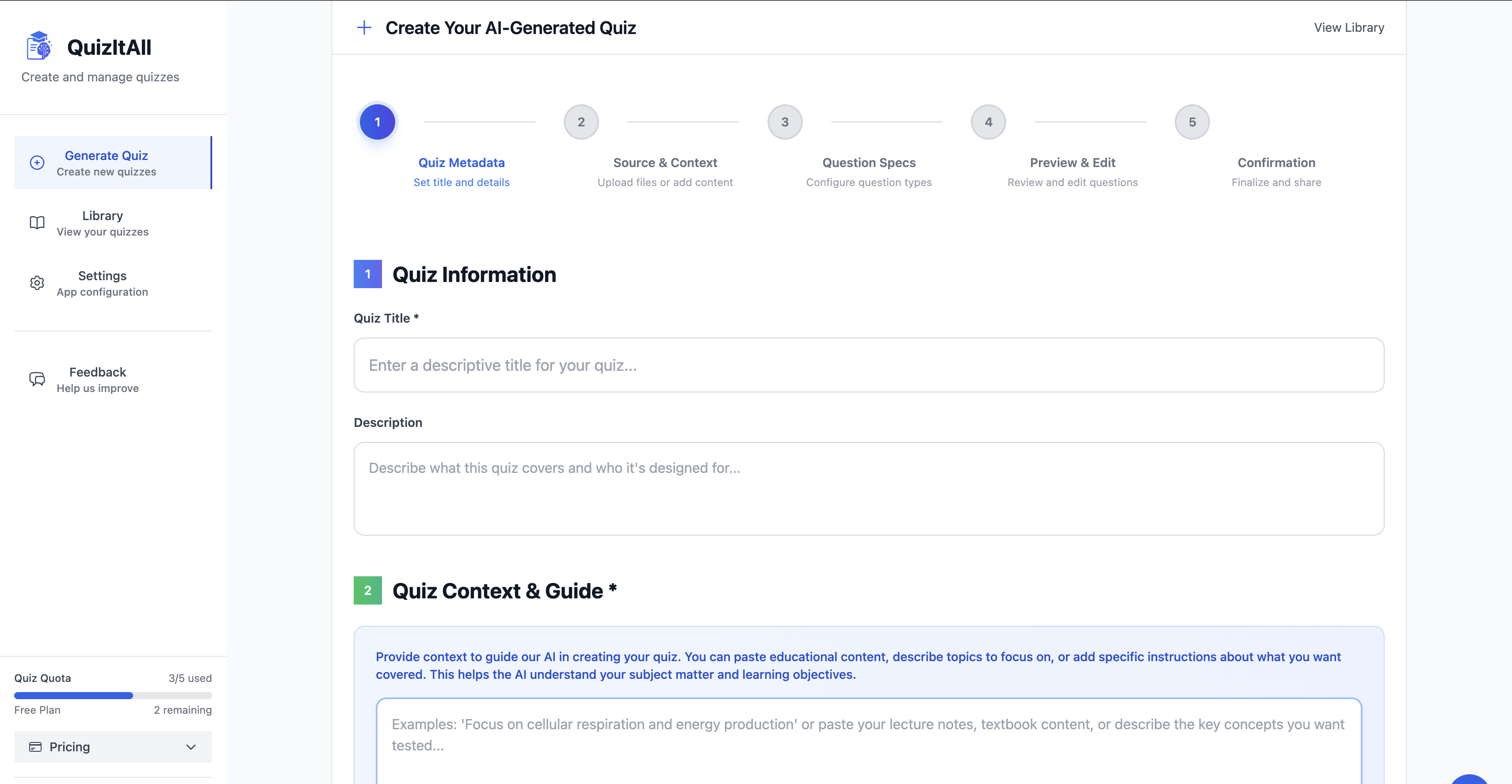
Task: Expand the Pricing section chevron
Action: [x=191, y=747]
